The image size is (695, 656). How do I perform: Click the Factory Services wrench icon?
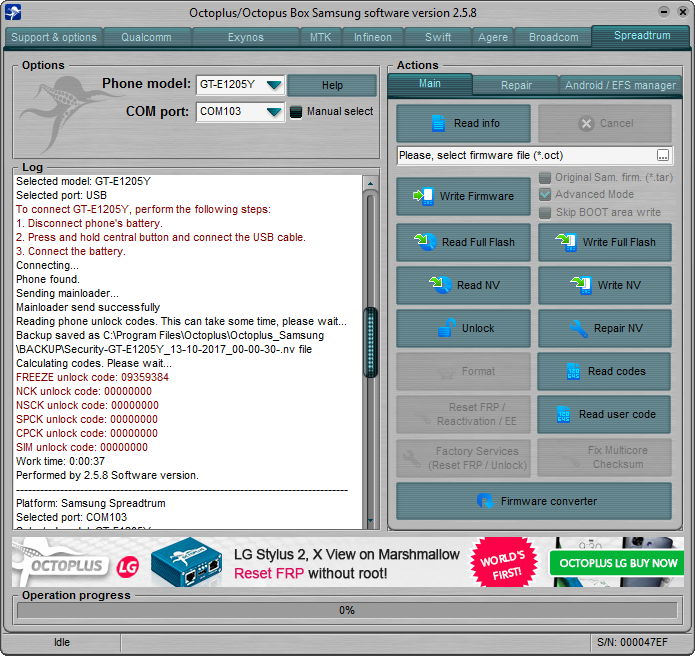click(x=412, y=459)
